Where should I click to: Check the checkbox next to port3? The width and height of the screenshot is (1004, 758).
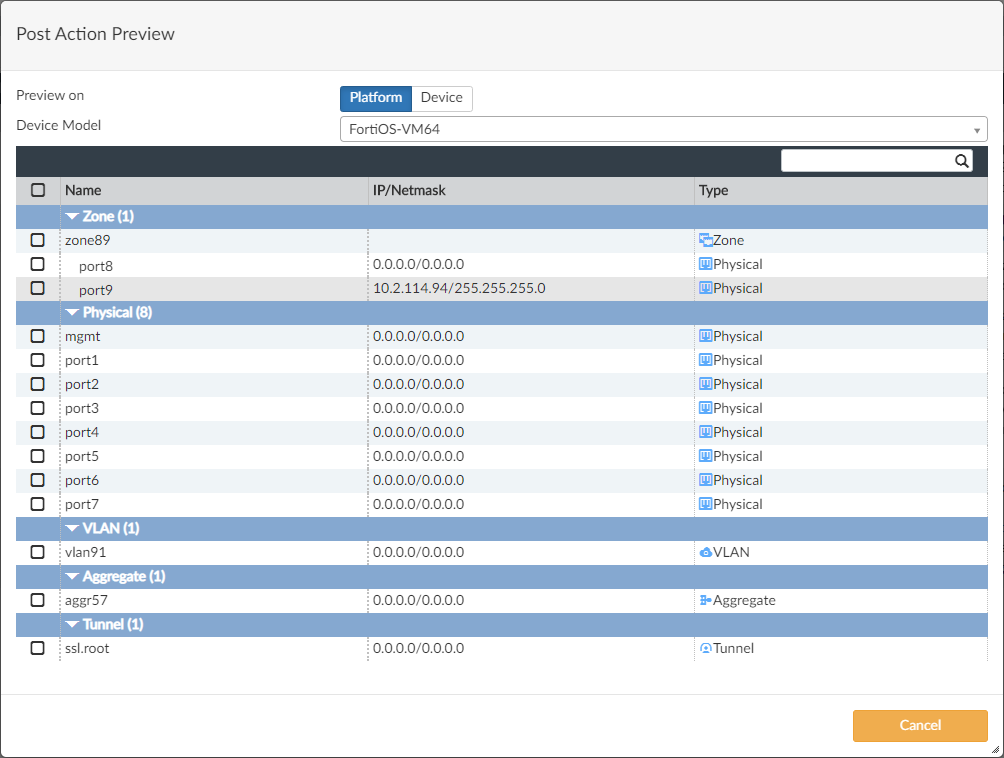click(37, 408)
